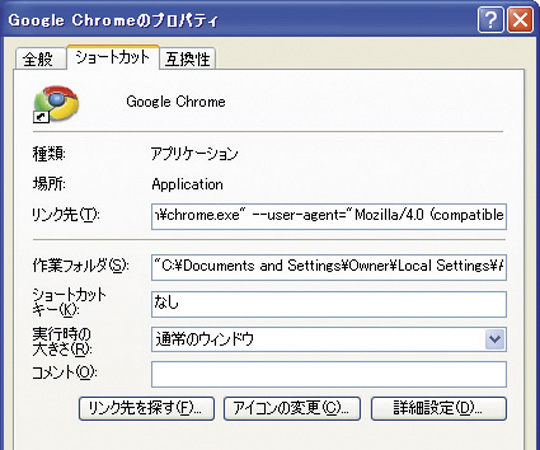Click the ショートカット キー(K) label
The height and width of the screenshot is (450, 540).
click(x=69, y=302)
